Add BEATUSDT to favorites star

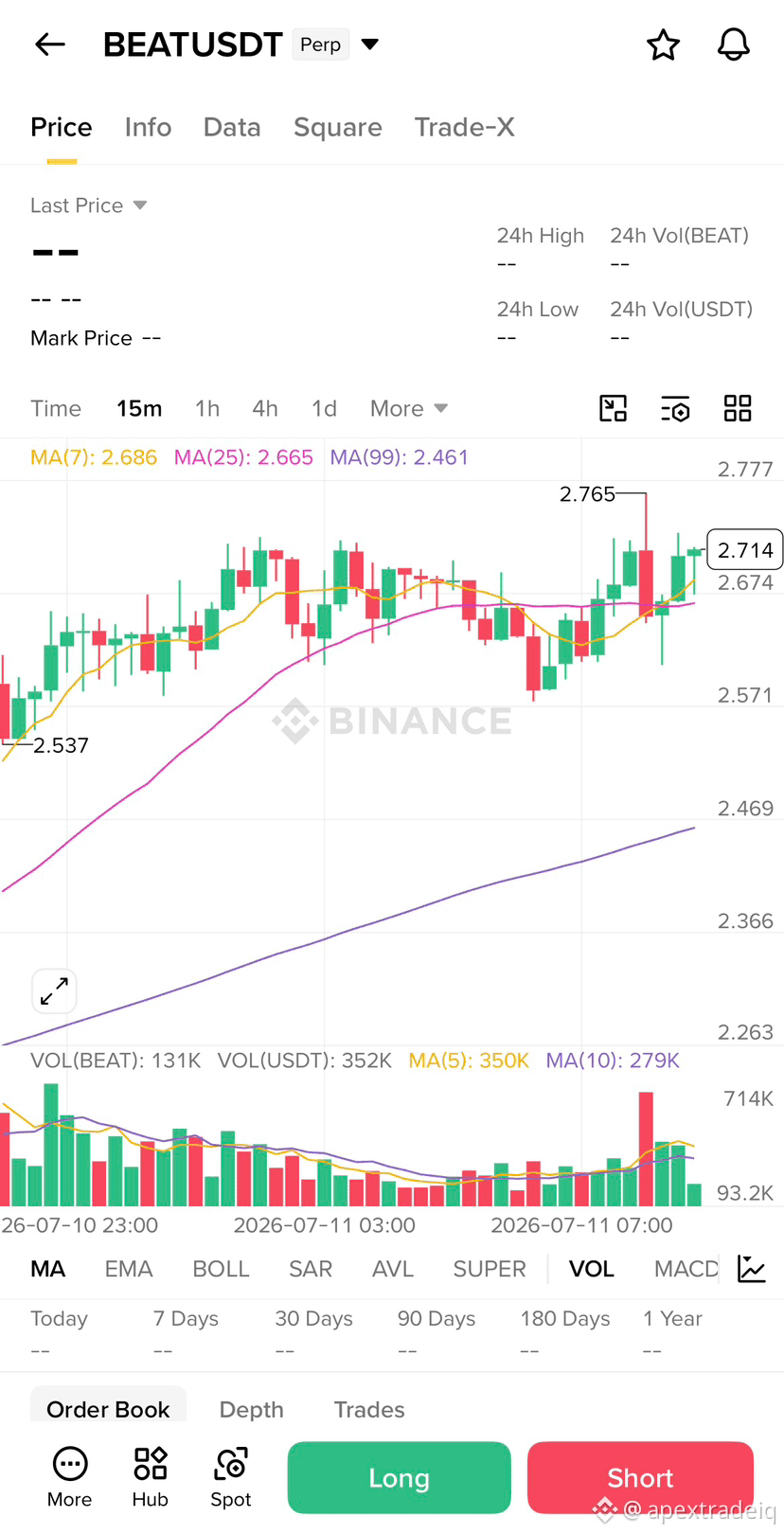[x=663, y=45]
